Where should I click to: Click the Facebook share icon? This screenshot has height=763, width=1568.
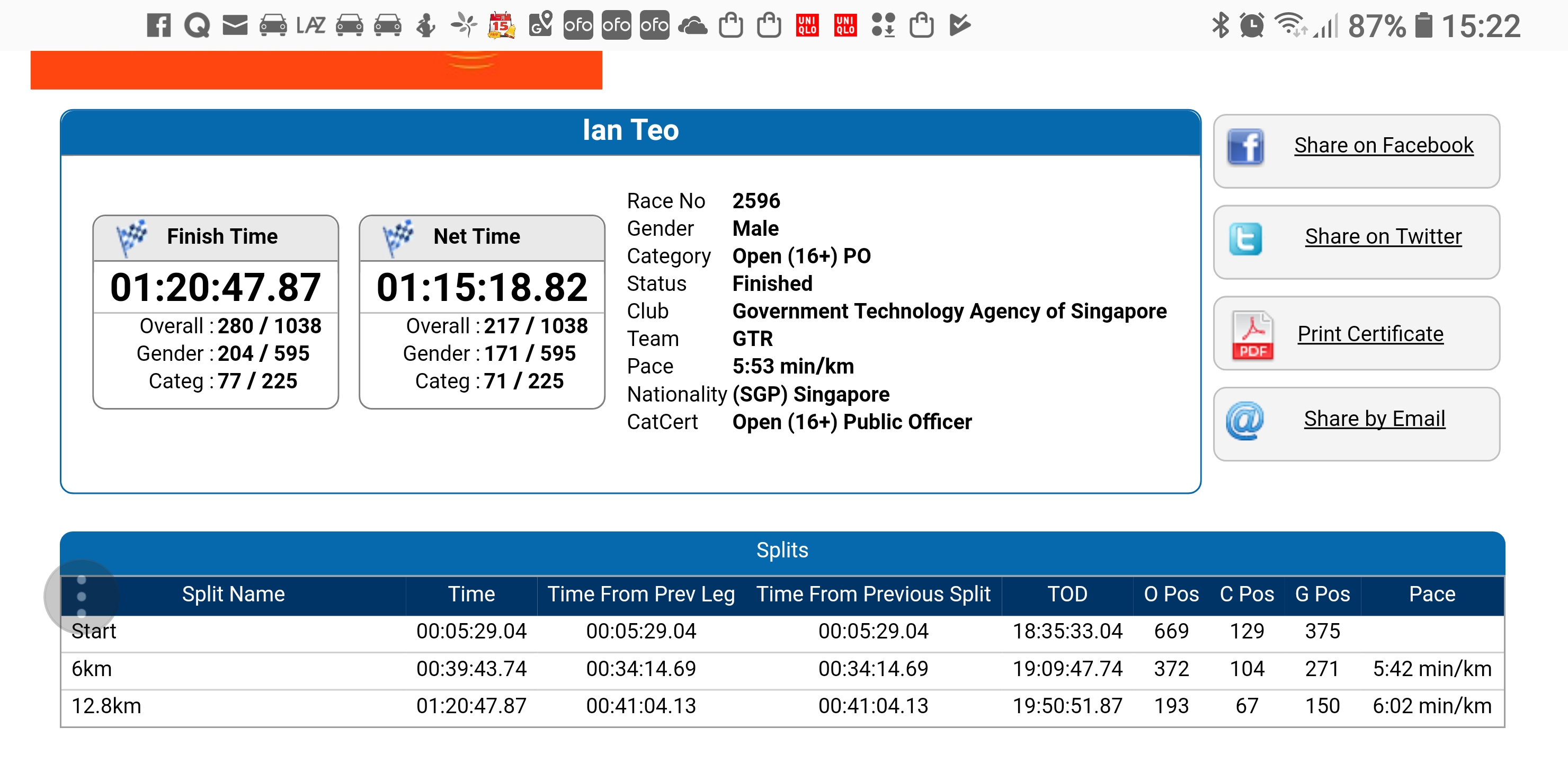[1245, 147]
